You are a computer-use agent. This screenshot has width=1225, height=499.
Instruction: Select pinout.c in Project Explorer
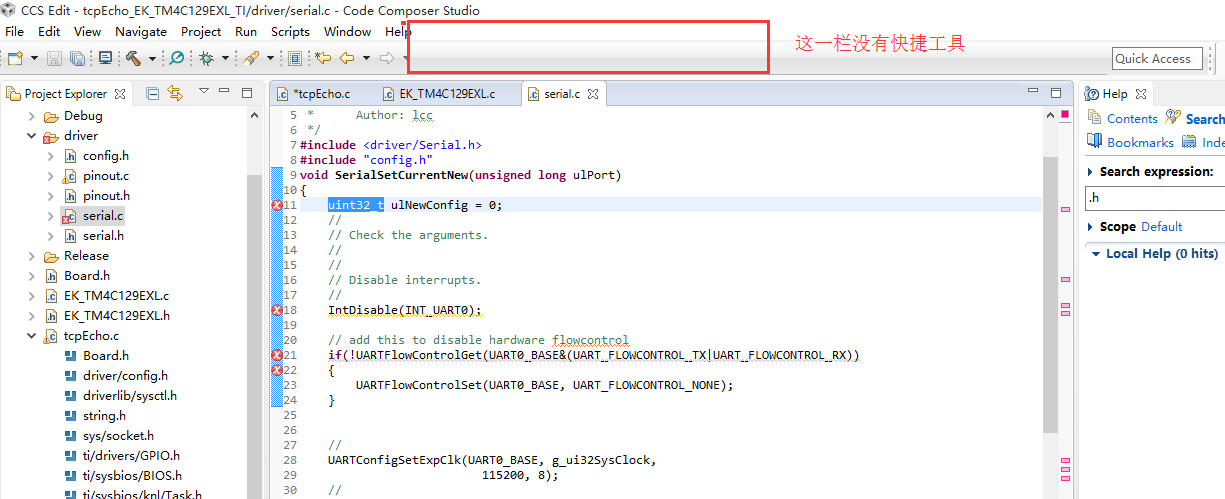click(x=106, y=176)
